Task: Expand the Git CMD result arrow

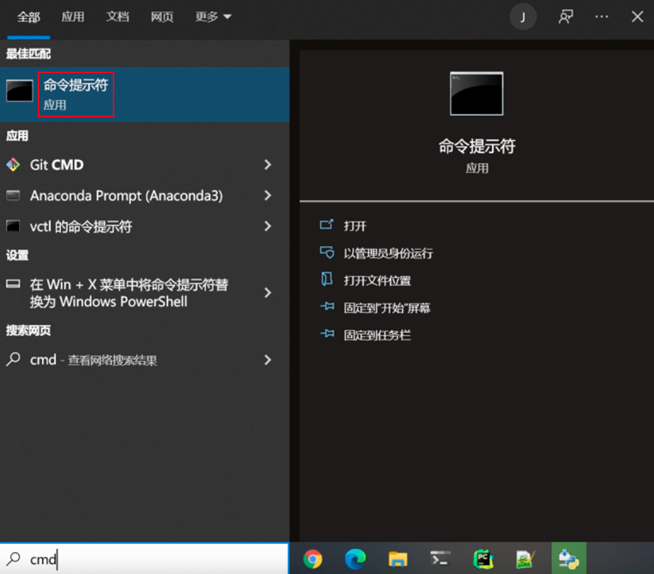Action: (268, 165)
